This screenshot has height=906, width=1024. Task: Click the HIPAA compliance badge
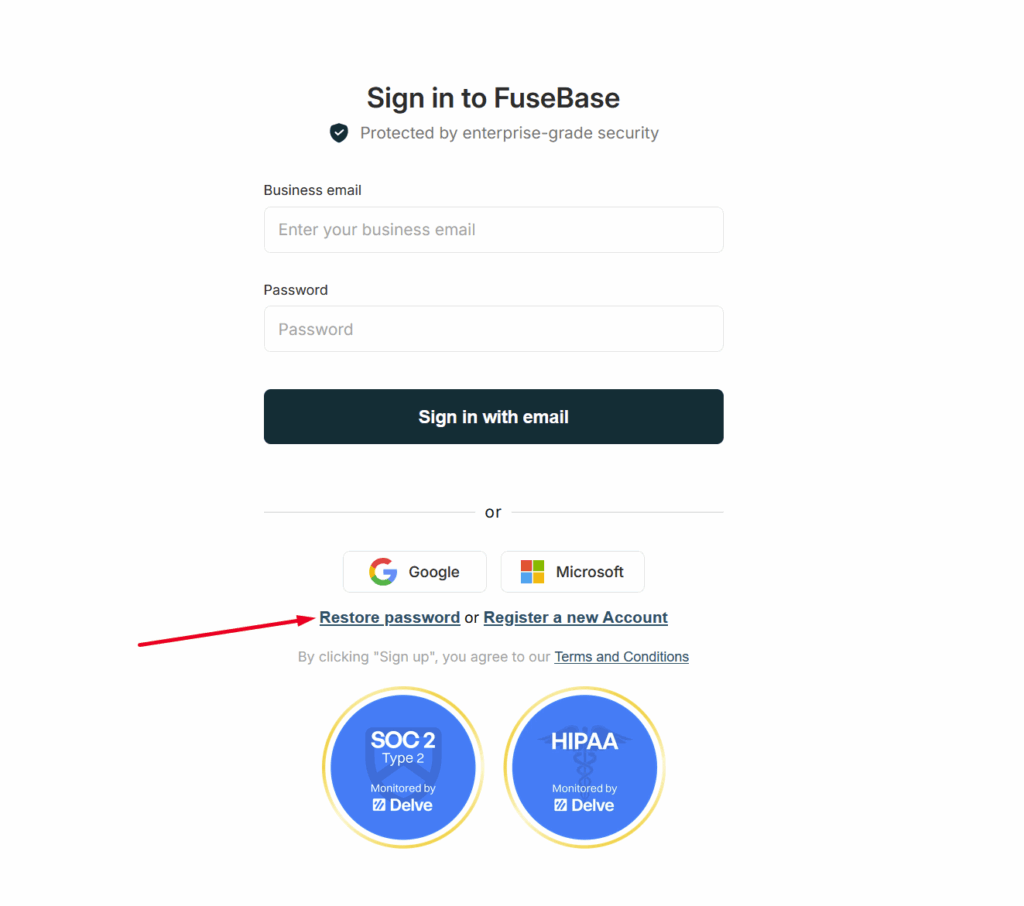pyautogui.click(x=584, y=768)
